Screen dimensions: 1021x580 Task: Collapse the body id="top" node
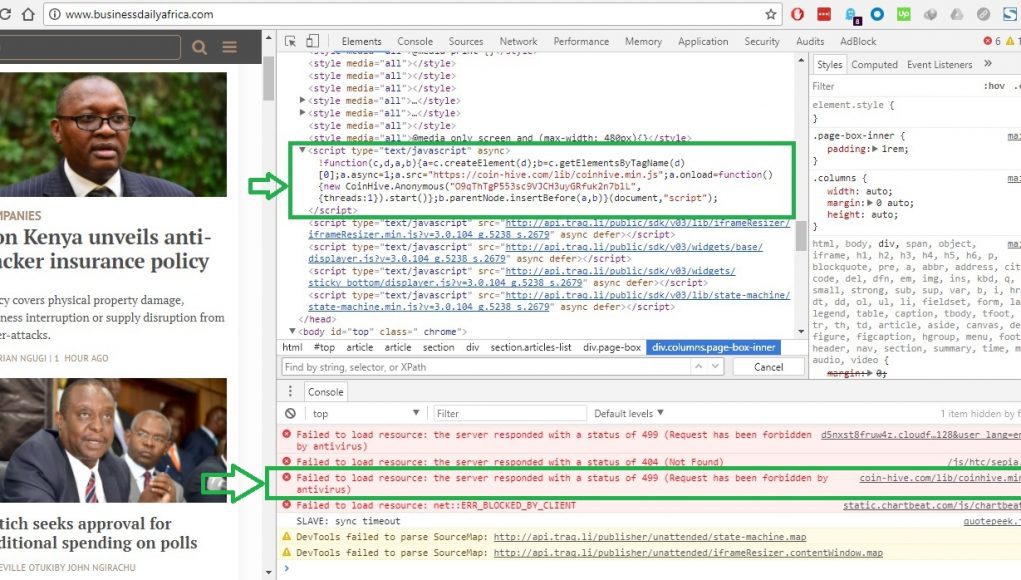[x=292, y=331]
